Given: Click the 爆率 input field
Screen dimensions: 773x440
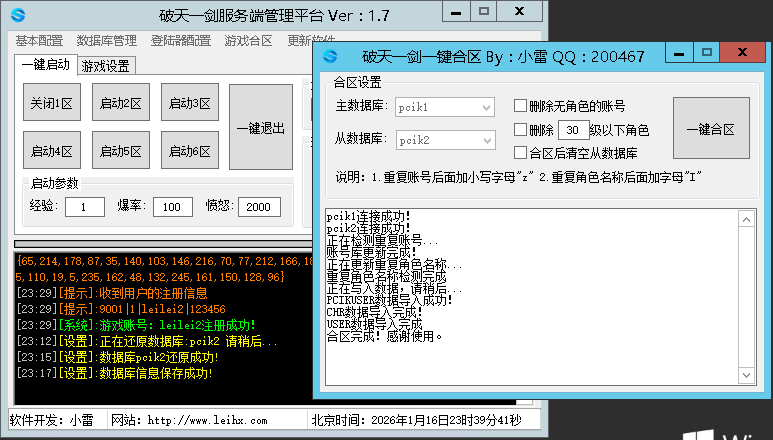Looking at the screenshot, I should [172, 207].
